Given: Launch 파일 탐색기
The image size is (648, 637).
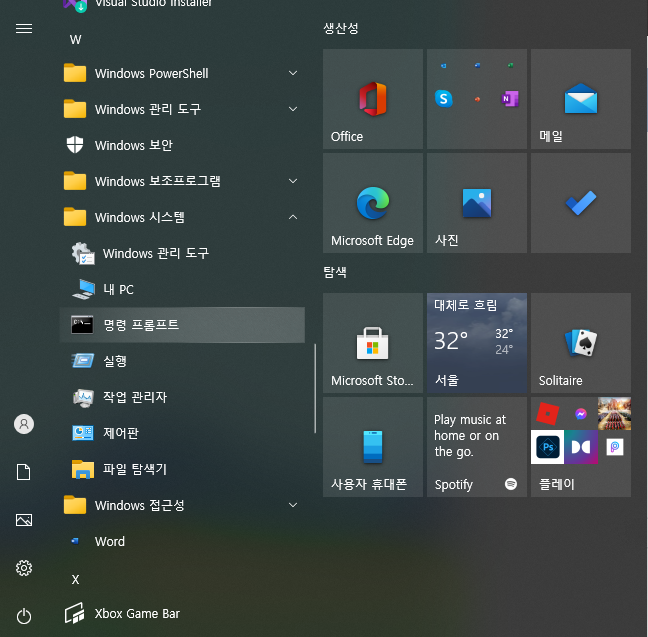Looking at the screenshot, I should pyautogui.click(x=182, y=469).
